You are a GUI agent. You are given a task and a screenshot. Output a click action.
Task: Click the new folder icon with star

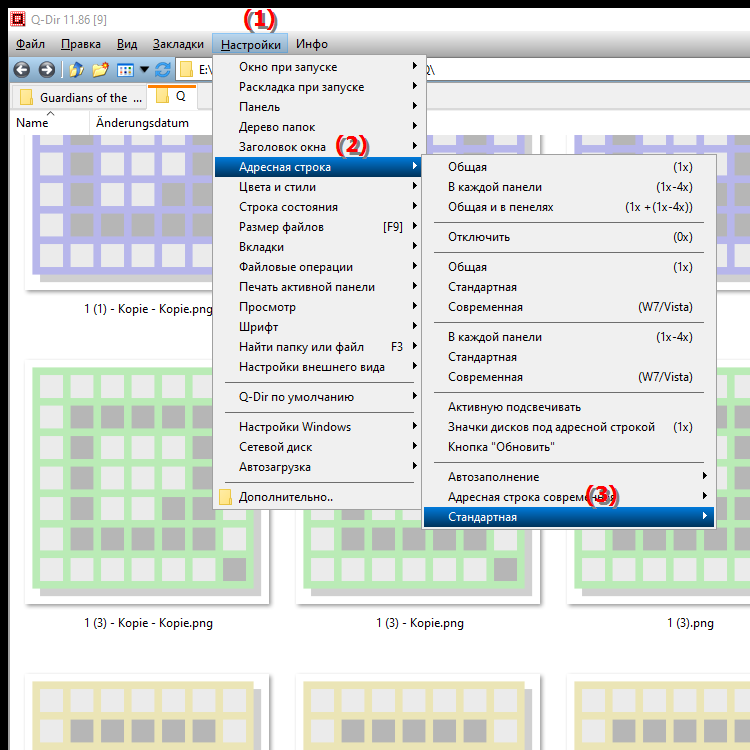click(100, 70)
